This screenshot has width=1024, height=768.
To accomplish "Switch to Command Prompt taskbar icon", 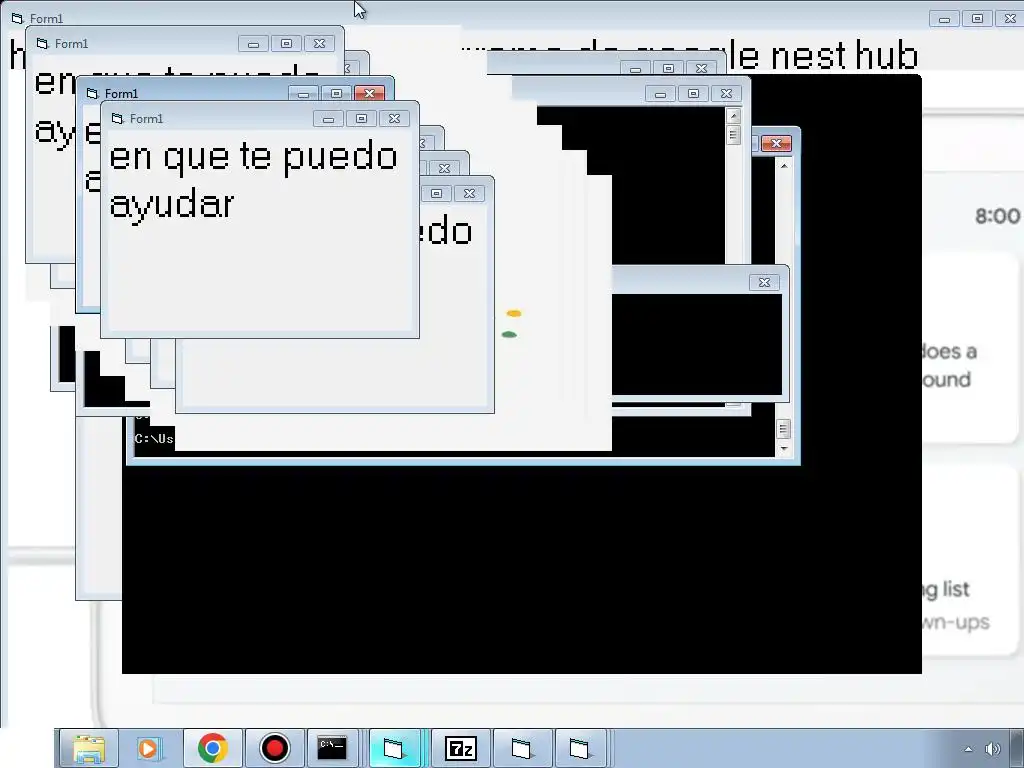I will pos(332,748).
